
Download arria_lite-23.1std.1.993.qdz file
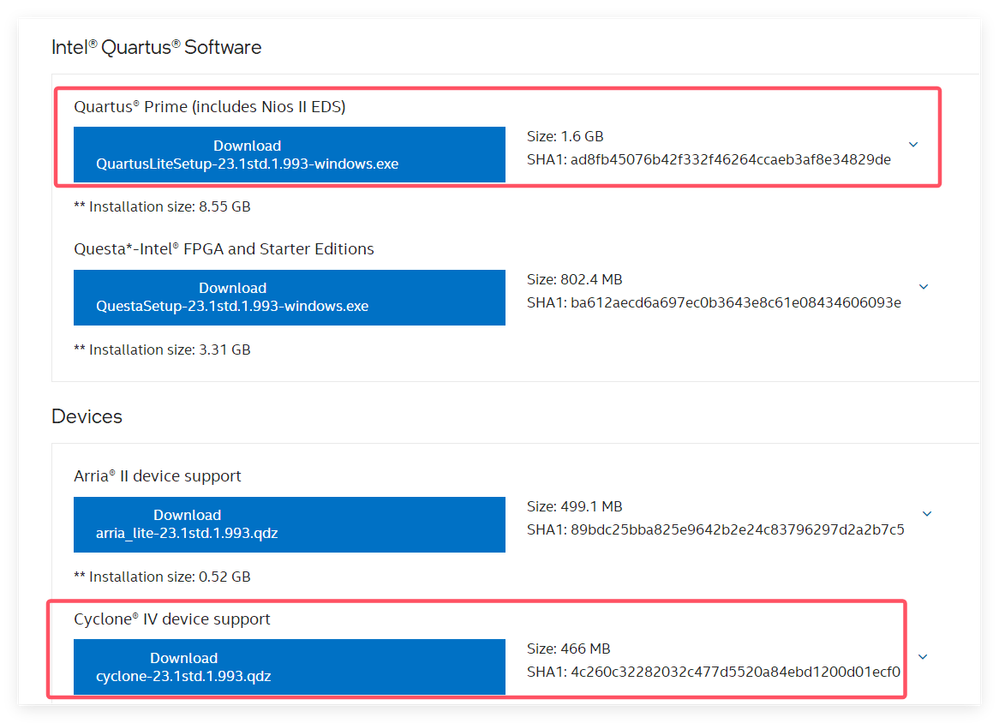(289, 524)
